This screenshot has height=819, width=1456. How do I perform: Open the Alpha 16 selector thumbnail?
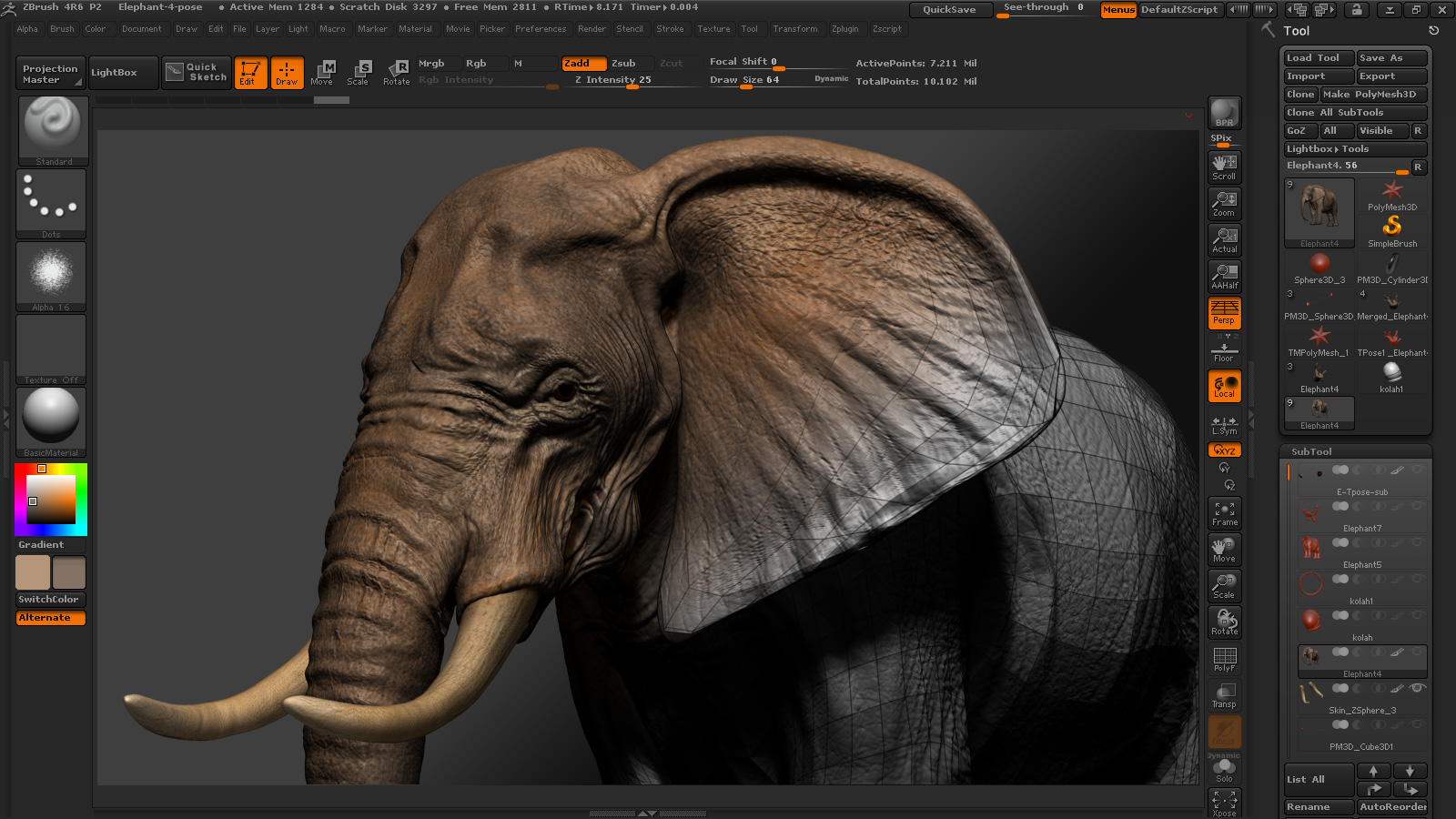click(x=52, y=276)
